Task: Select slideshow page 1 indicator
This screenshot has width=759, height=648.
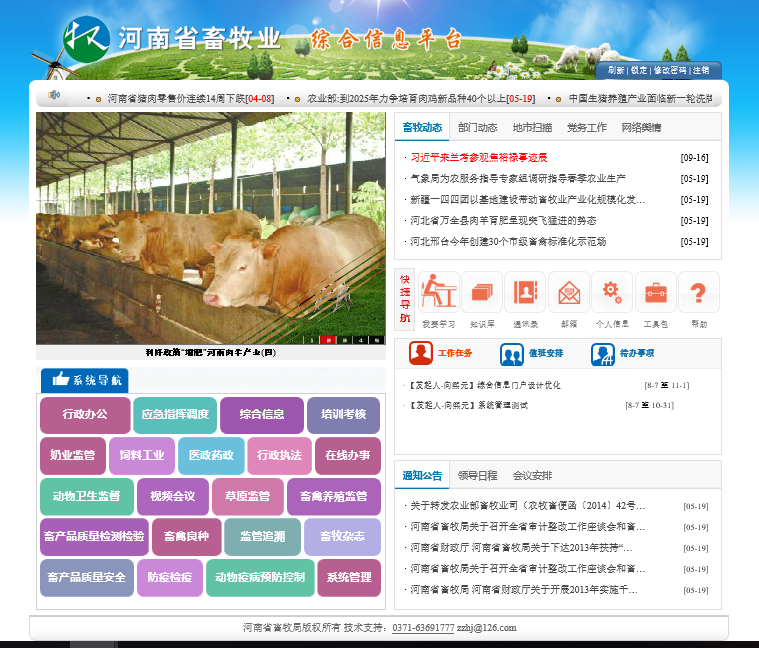Action: tap(312, 340)
